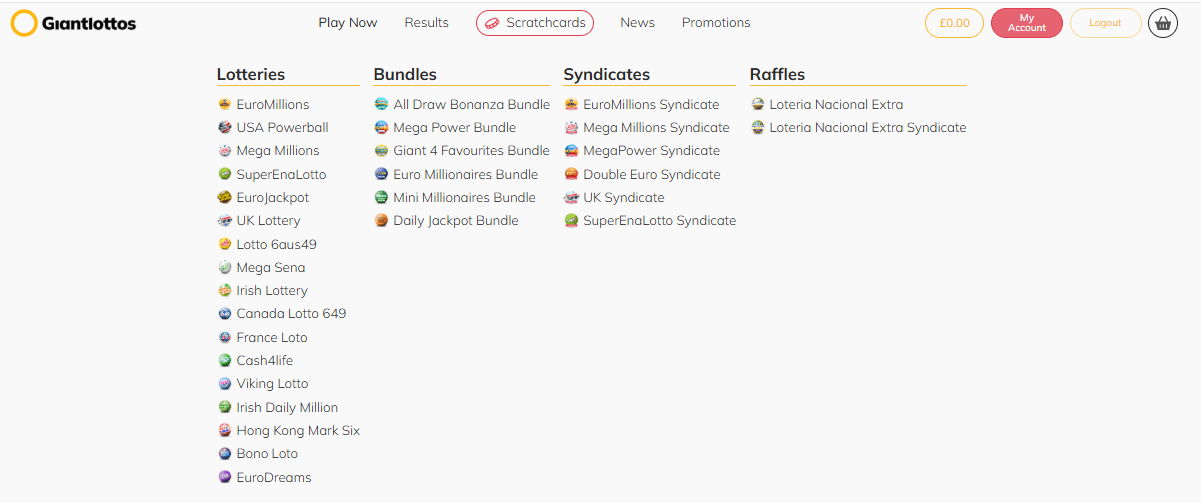Click the EuroMillions lottery ball icon
1201x503 pixels.
(x=225, y=104)
